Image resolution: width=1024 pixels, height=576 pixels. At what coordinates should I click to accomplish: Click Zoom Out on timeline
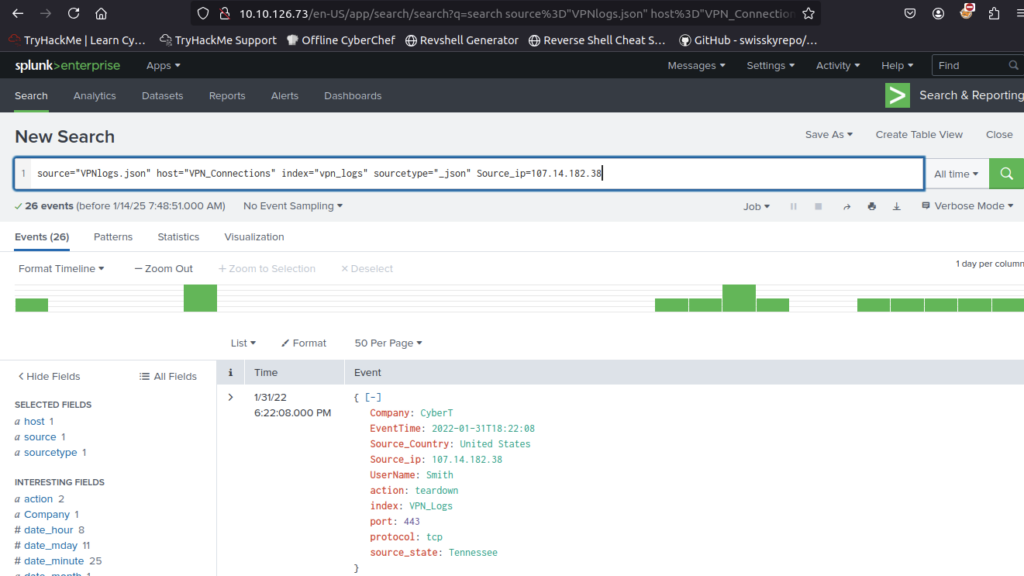click(x=163, y=268)
